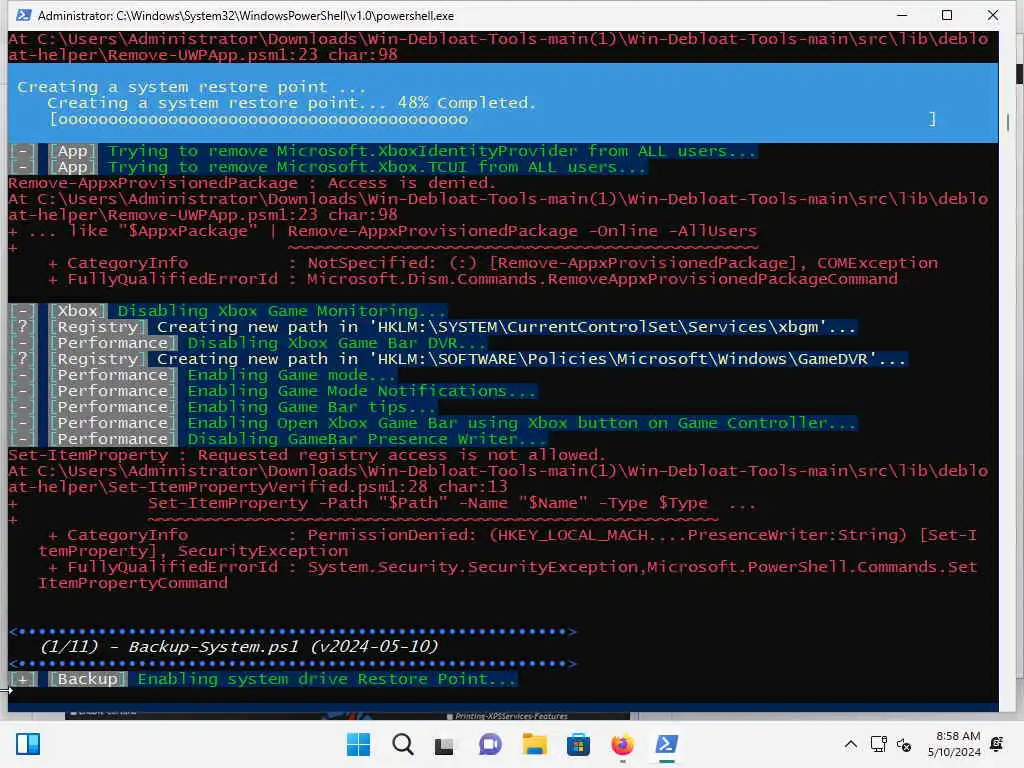Open the network status tray icon
Viewport: 1024px width, 768px height.
tap(878, 744)
